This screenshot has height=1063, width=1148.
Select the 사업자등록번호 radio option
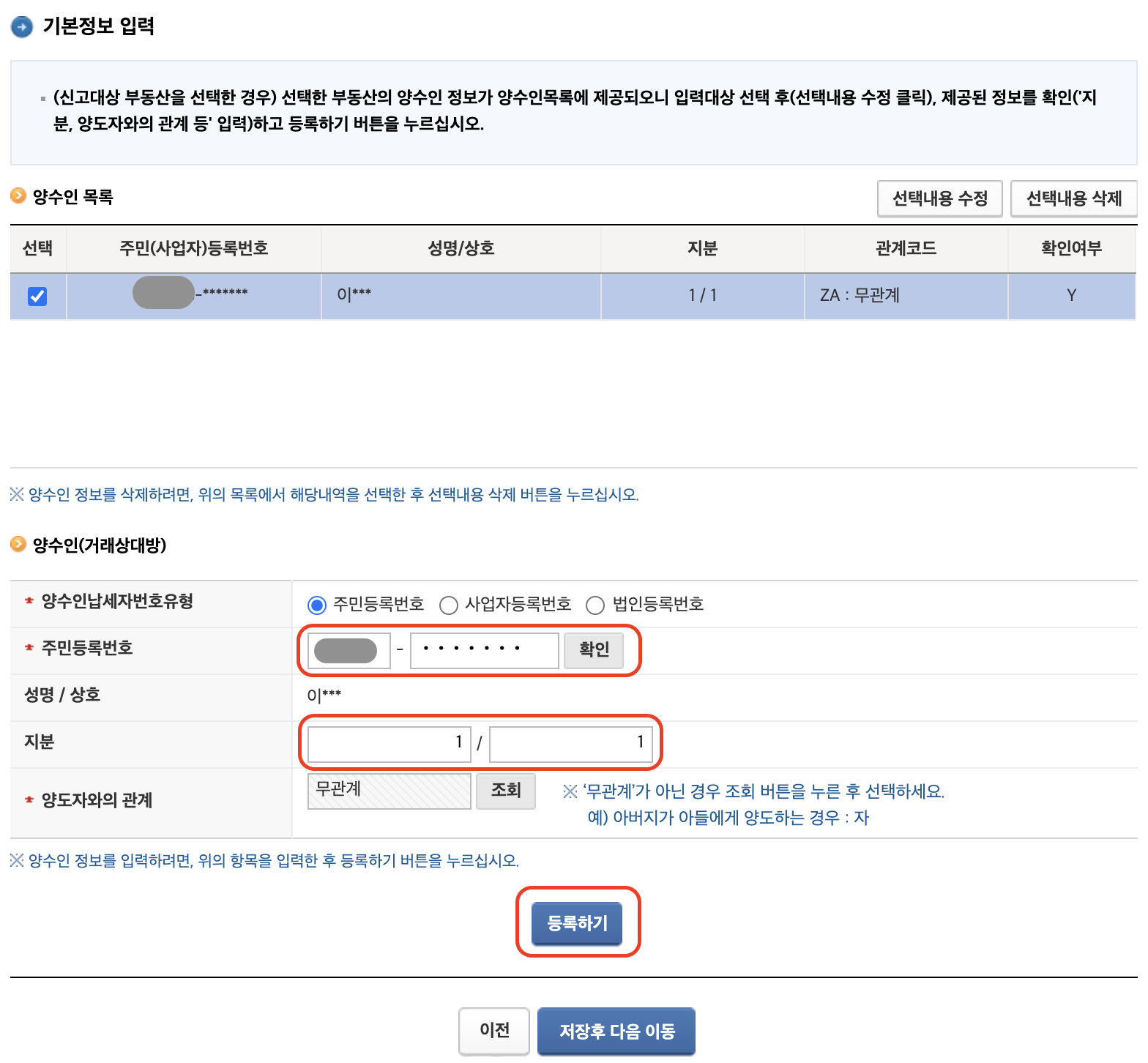pyautogui.click(x=448, y=605)
